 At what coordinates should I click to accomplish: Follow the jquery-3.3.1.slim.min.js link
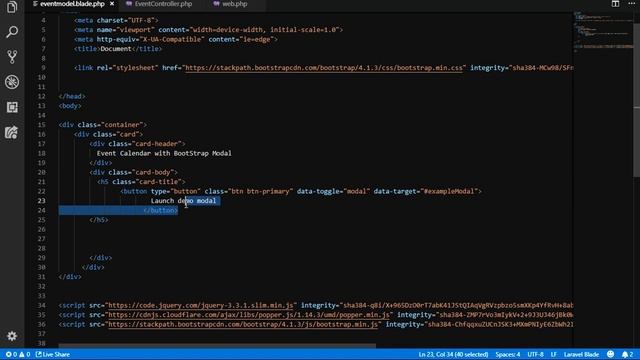coord(200,305)
